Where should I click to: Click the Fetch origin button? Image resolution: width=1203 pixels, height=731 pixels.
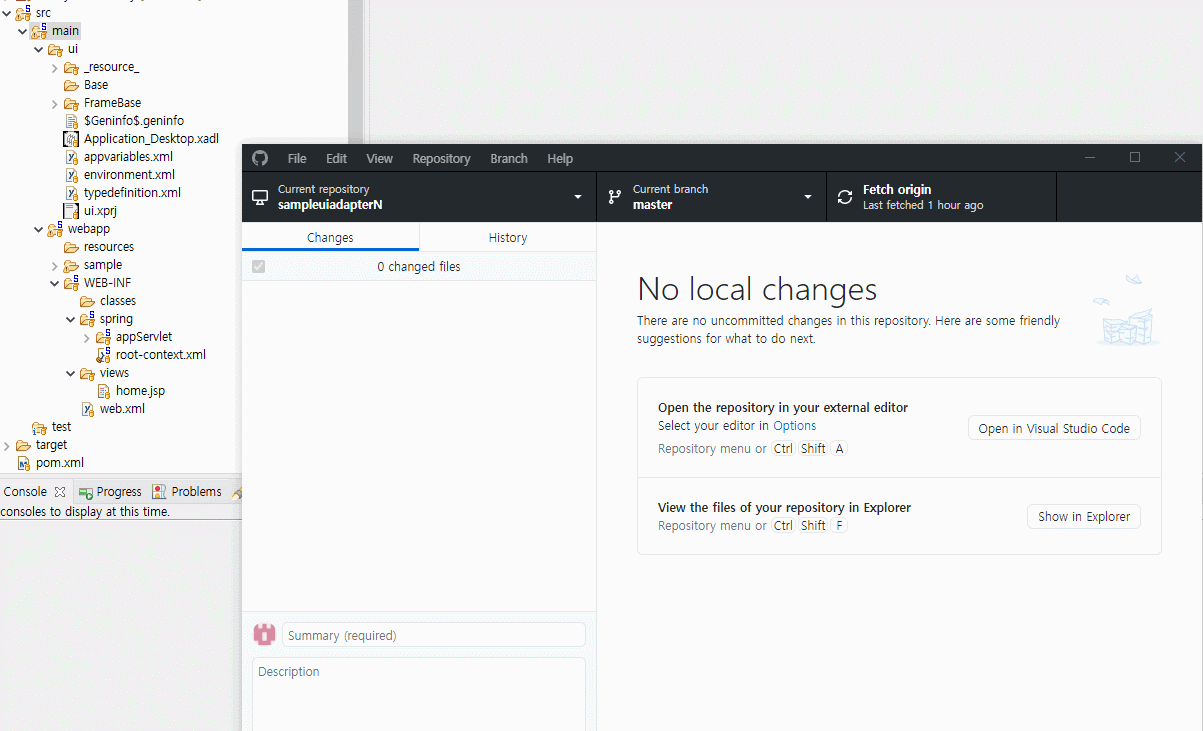[941, 197]
